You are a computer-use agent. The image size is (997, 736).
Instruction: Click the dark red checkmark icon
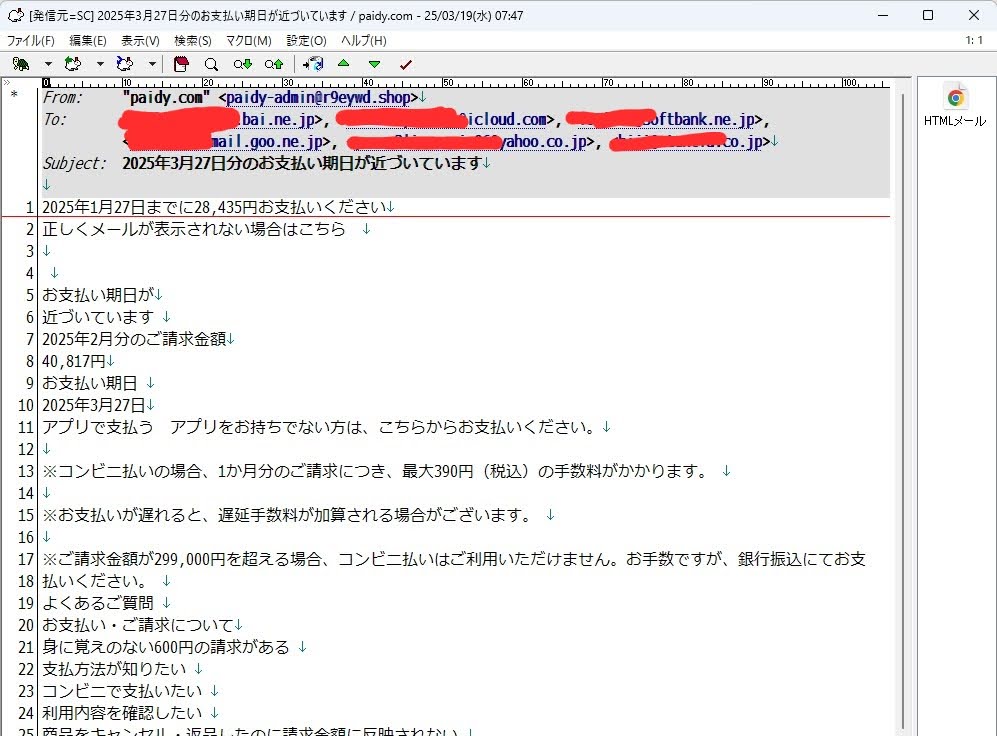405,64
